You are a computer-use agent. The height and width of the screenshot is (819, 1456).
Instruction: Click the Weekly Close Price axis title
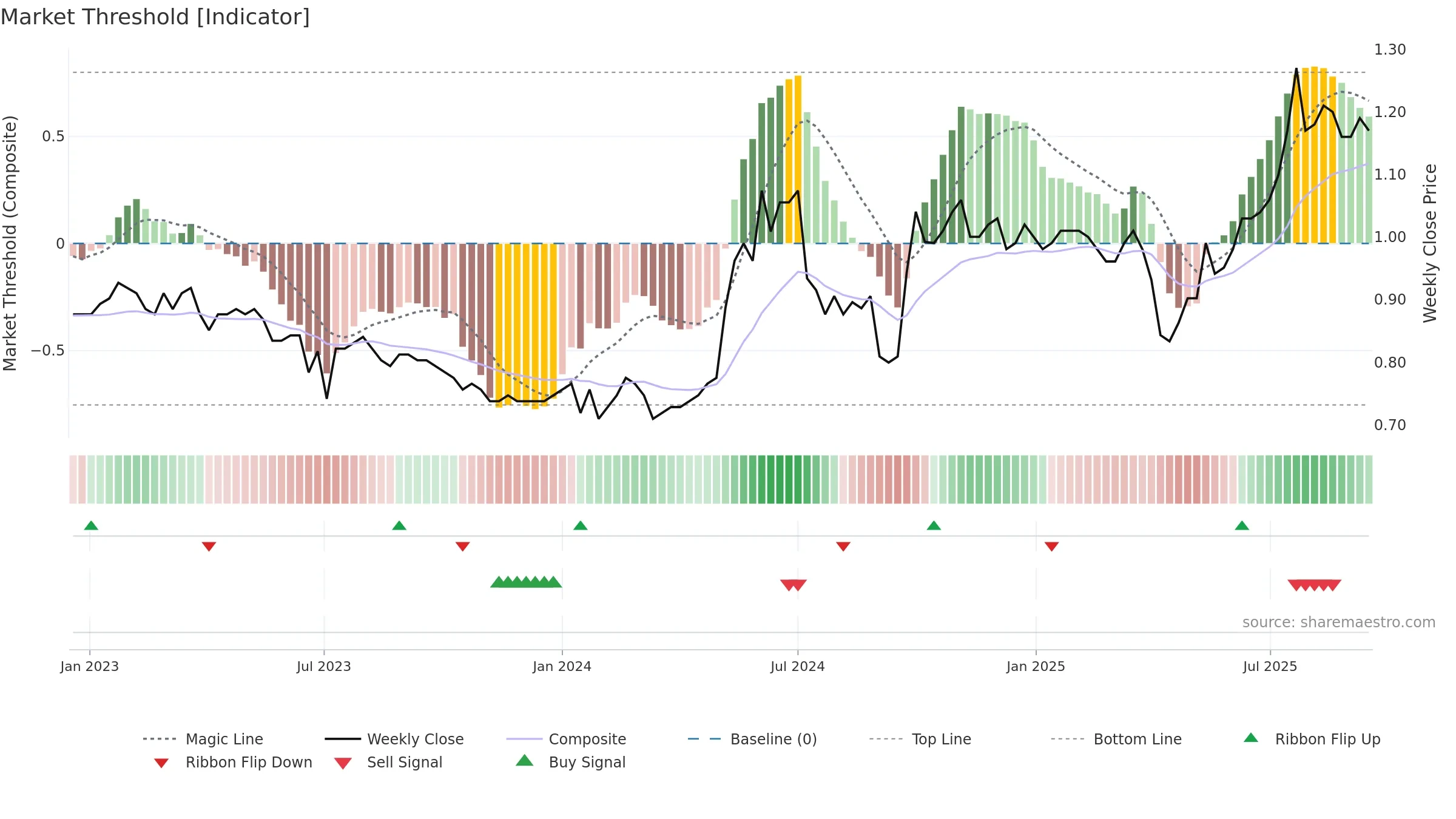(1430, 243)
